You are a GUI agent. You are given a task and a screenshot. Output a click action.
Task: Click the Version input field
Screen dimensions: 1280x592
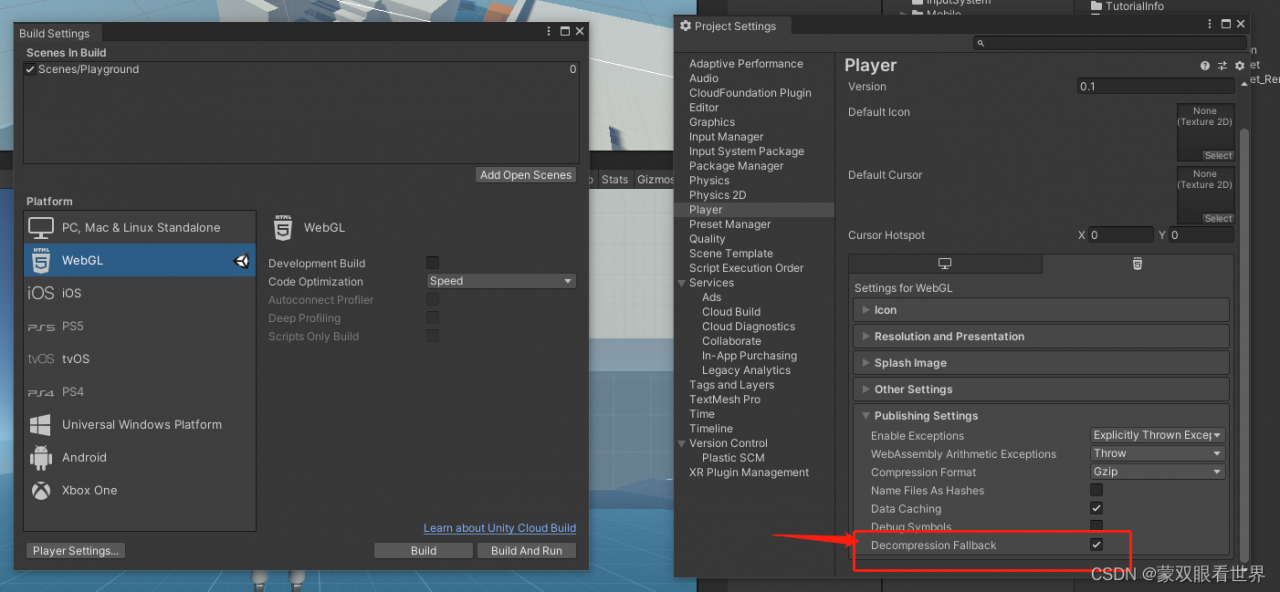pyautogui.click(x=1155, y=87)
